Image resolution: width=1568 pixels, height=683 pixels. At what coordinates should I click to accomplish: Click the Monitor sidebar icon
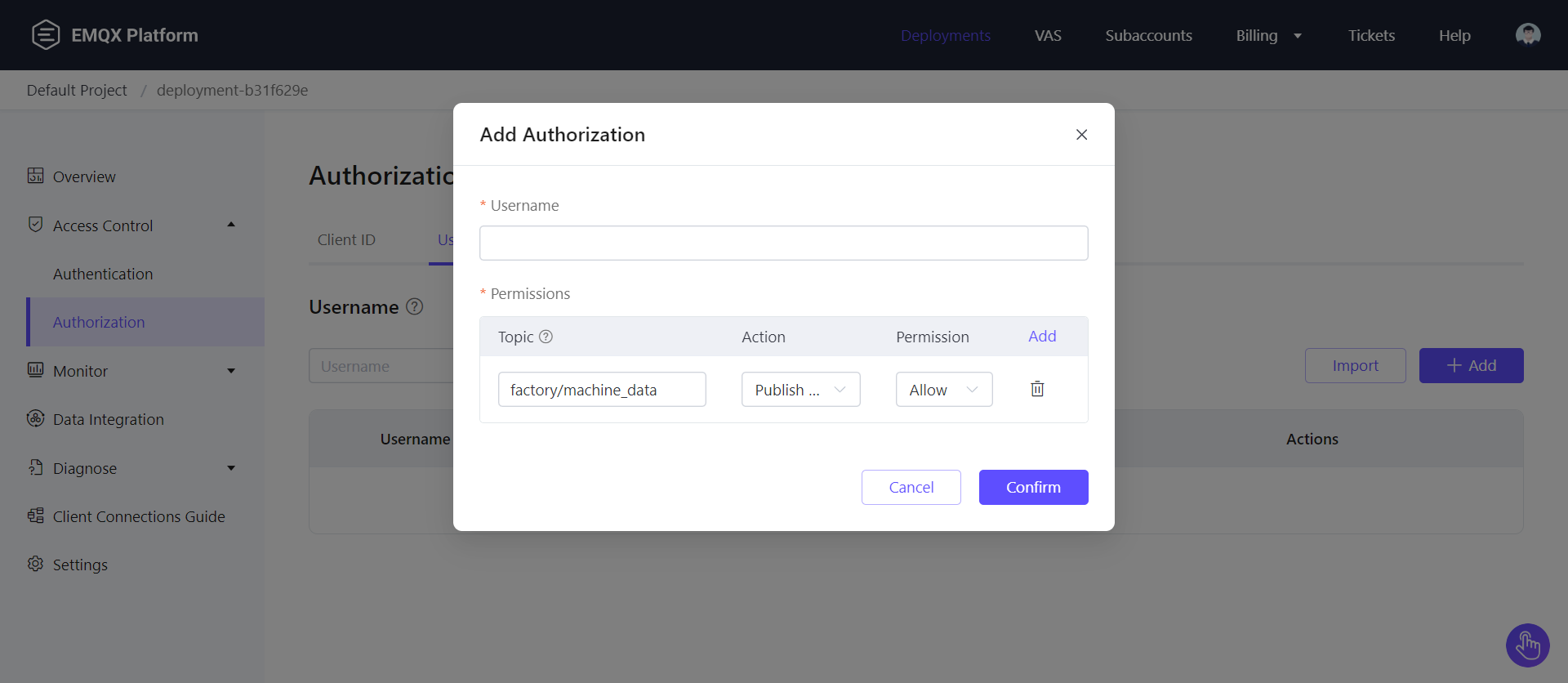point(35,370)
